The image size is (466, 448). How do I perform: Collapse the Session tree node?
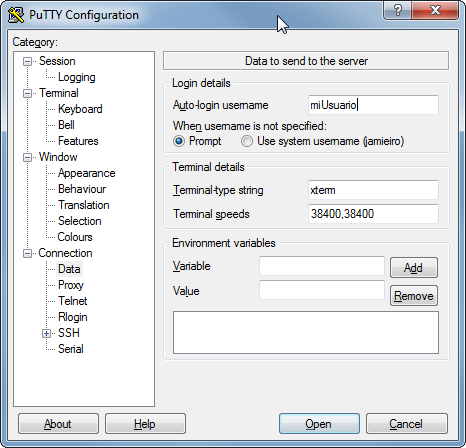[x=27, y=61]
